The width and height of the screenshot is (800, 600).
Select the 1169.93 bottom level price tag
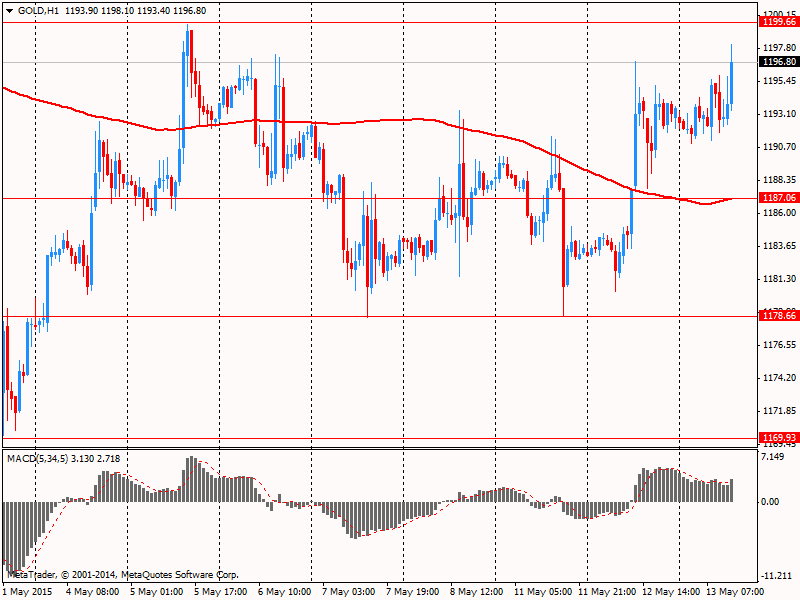point(779,437)
